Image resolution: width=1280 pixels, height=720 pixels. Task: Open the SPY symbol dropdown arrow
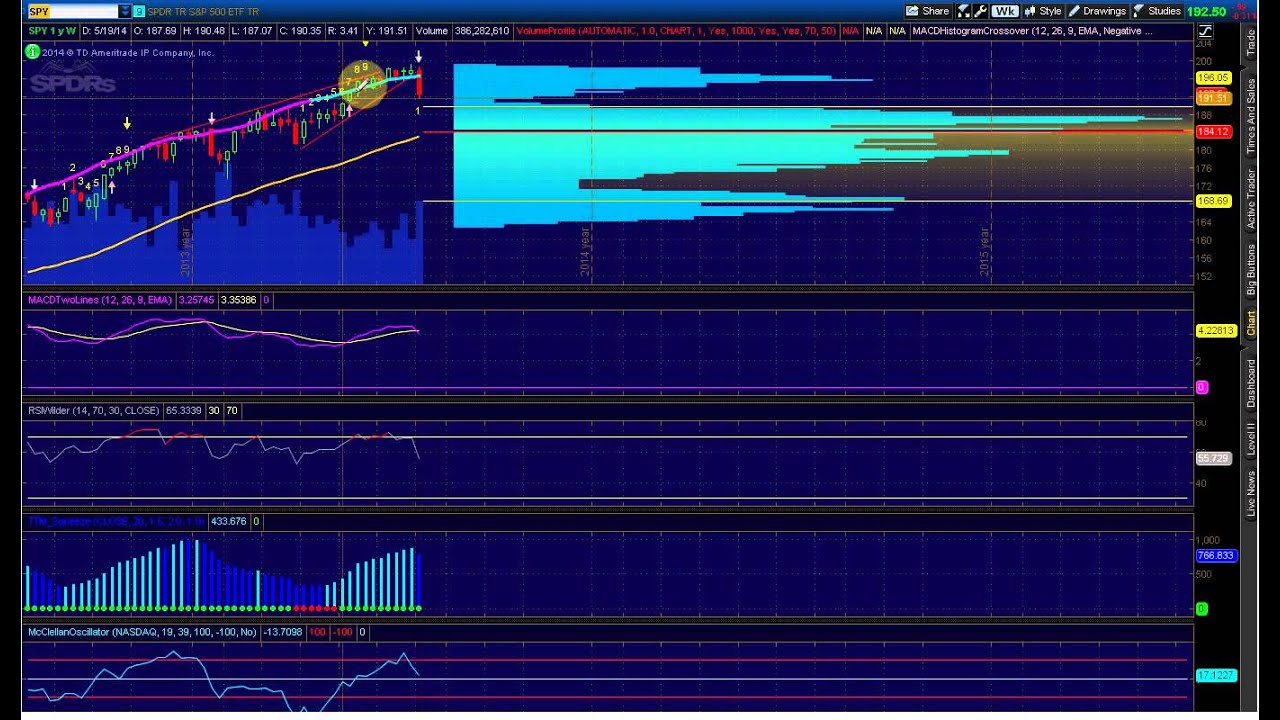pos(124,11)
